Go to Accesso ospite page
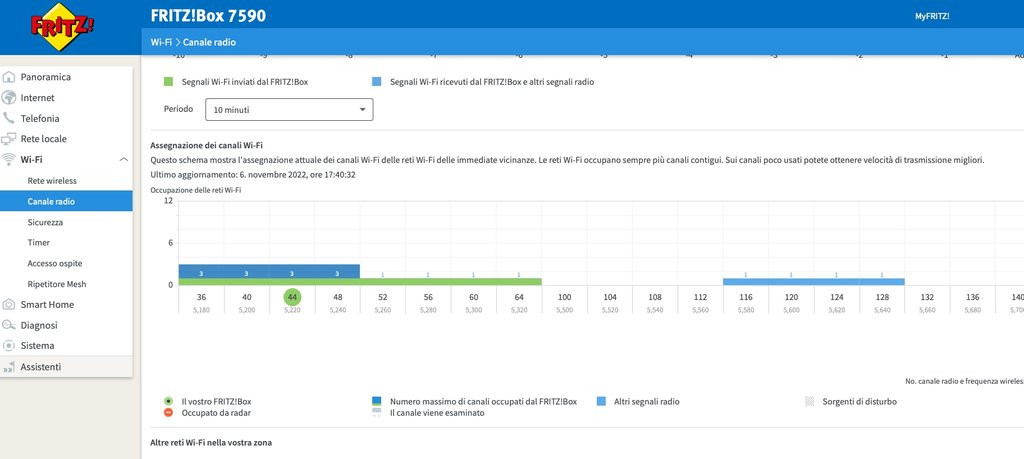The height and width of the screenshot is (459, 1024). [x=55, y=263]
